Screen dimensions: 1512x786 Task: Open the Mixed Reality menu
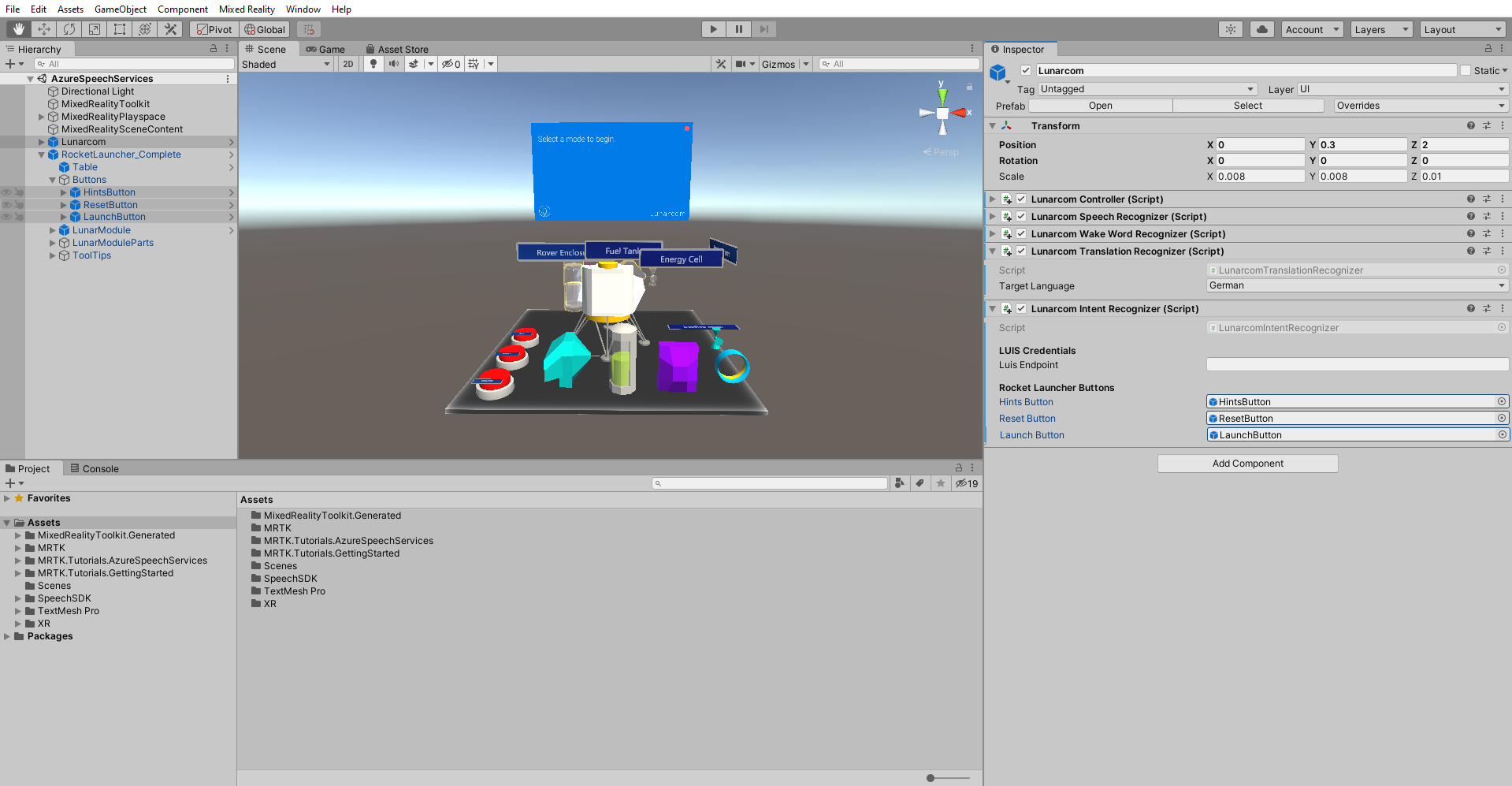(x=247, y=9)
